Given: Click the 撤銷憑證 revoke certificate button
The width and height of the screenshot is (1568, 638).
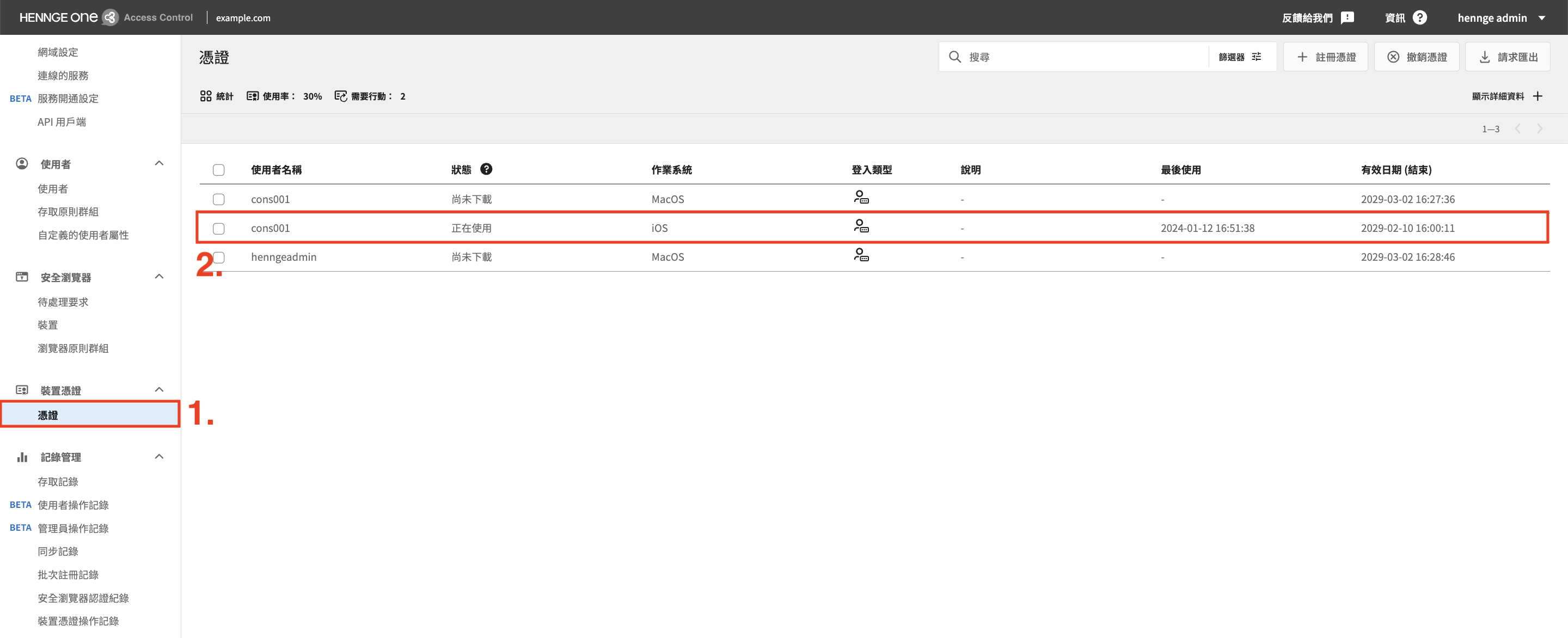Looking at the screenshot, I should (x=1417, y=57).
